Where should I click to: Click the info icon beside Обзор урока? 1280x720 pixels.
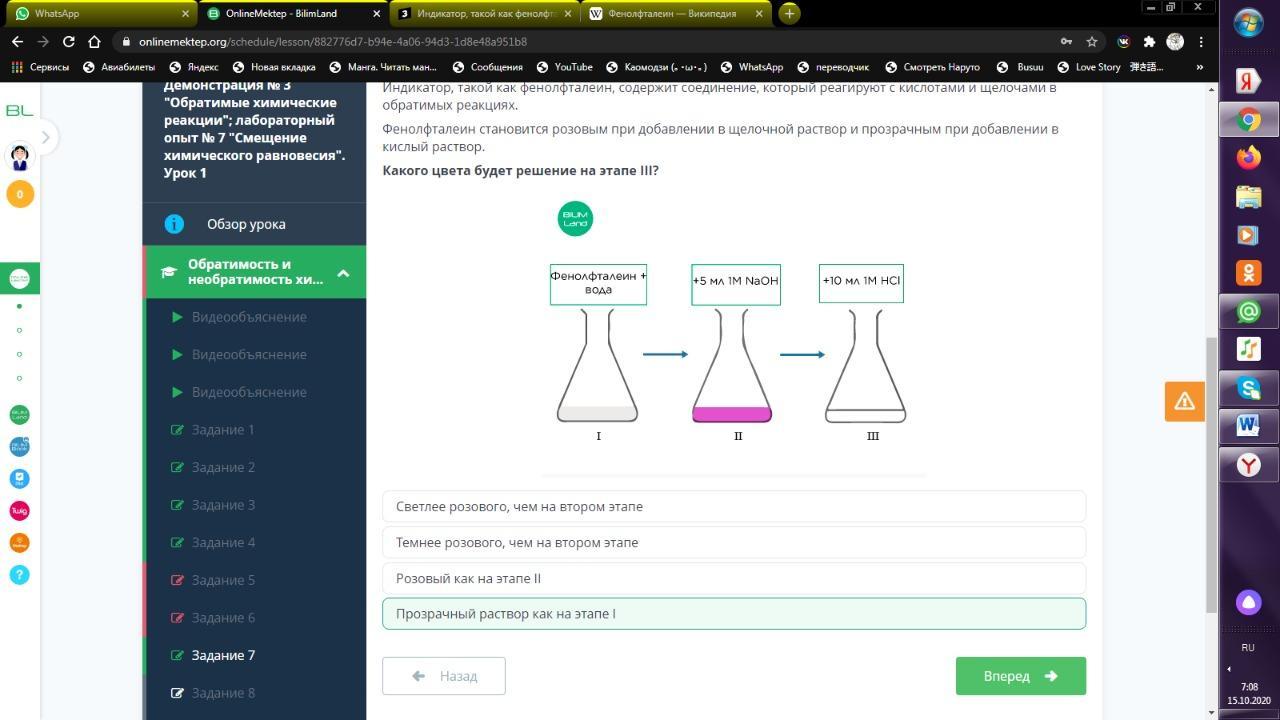click(174, 224)
